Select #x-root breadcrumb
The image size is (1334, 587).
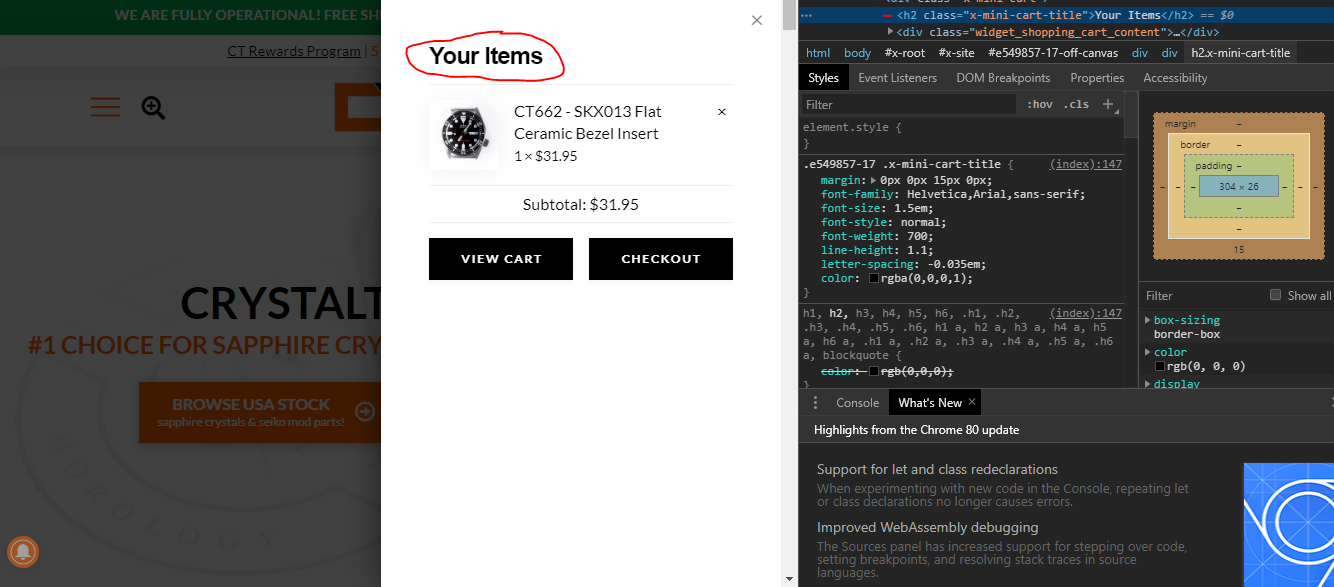[905, 53]
